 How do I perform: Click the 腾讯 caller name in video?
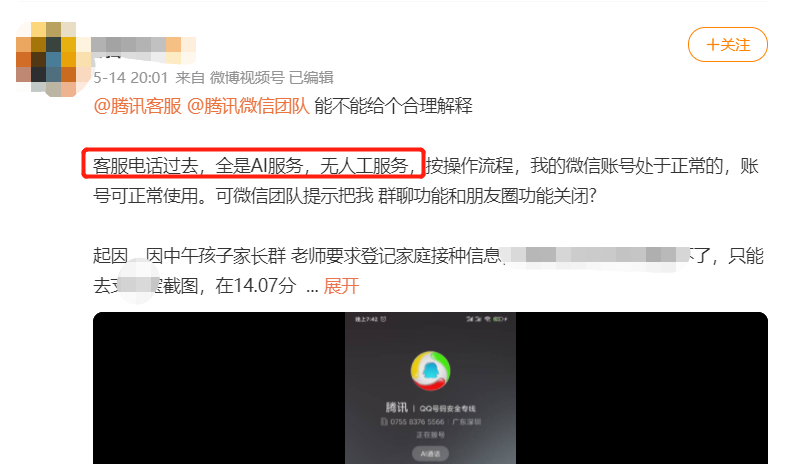click(x=397, y=407)
